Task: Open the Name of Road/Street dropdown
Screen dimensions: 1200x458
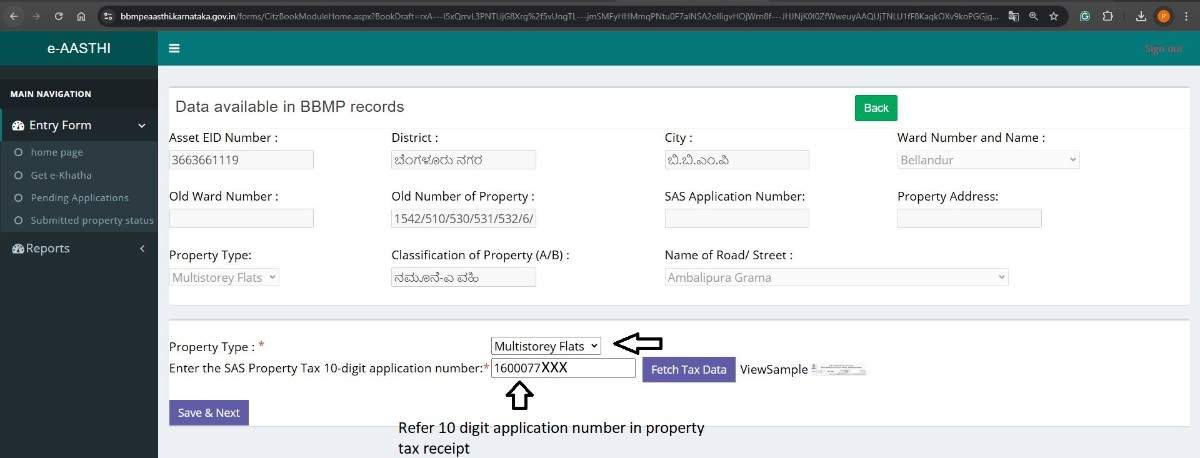Action: pyautogui.click(x=836, y=278)
